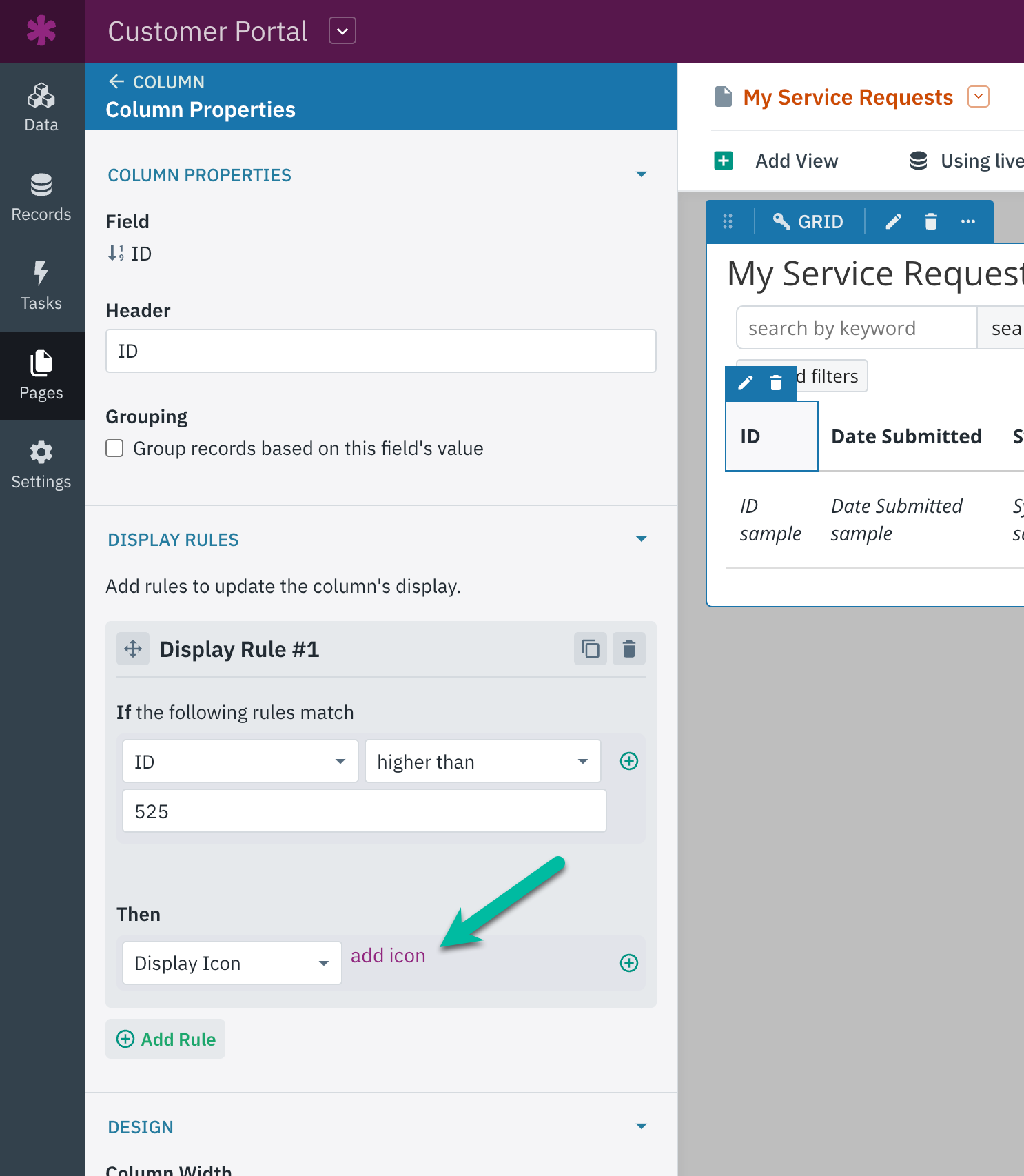The width and height of the screenshot is (1024, 1176).
Task: Delete the grid view with trash icon
Action: 930,221
